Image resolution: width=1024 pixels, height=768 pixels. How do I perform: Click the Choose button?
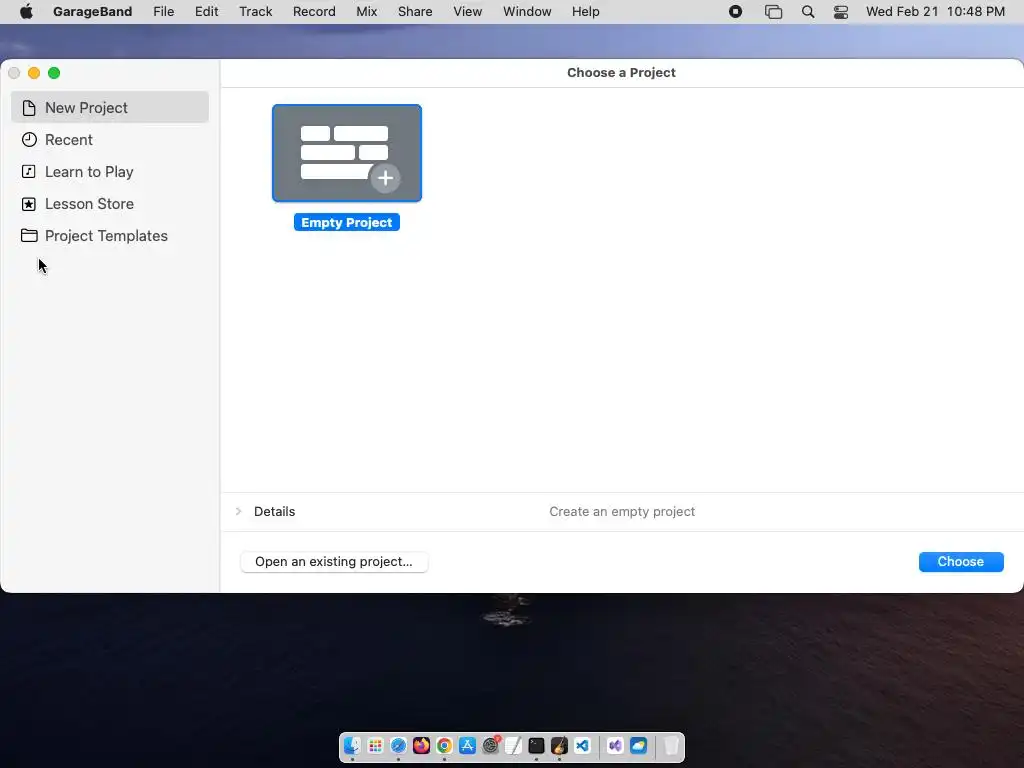(x=961, y=562)
